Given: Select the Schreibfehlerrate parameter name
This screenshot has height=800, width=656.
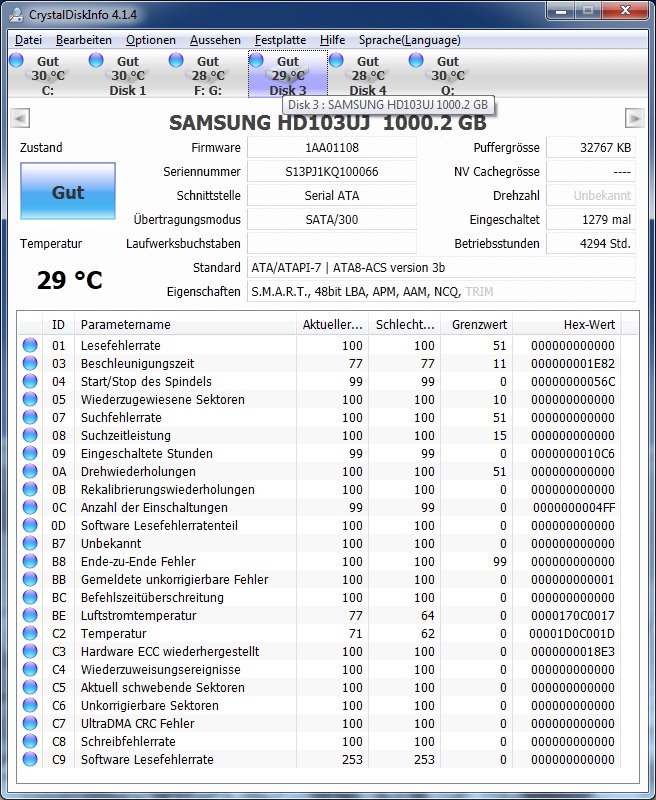Looking at the screenshot, I should [x=128, y=741].
